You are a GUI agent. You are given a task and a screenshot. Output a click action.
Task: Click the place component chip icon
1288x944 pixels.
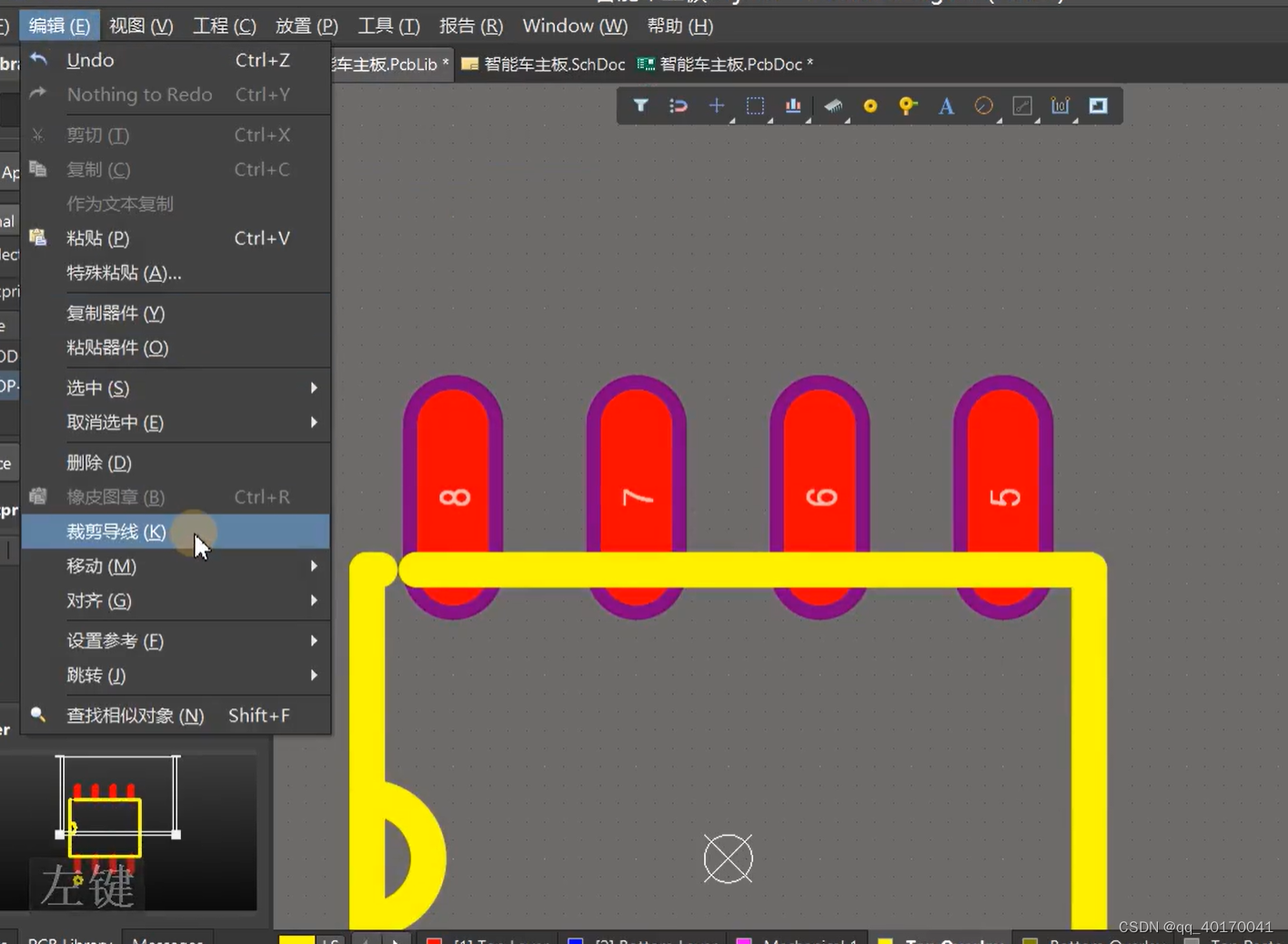pyautogui.click(x=832, y=105)
